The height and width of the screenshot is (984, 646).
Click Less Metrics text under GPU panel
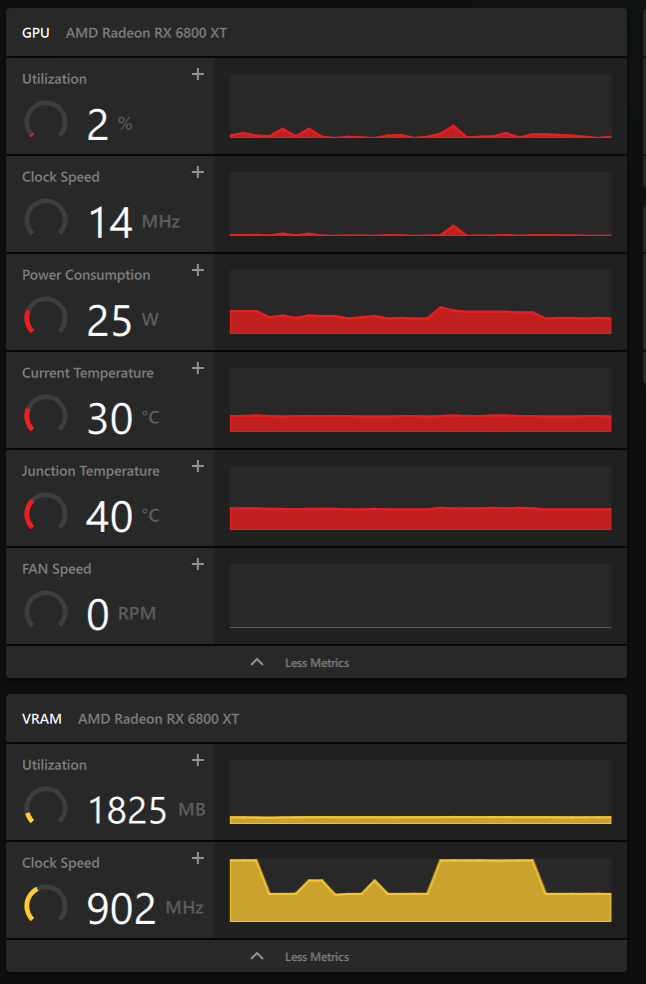(317, 663)
